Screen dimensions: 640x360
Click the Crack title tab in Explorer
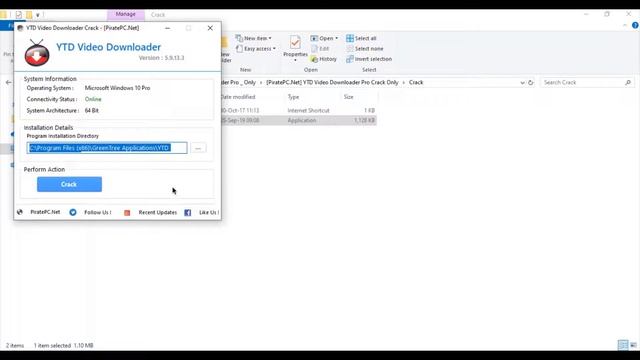click(158, 15)
